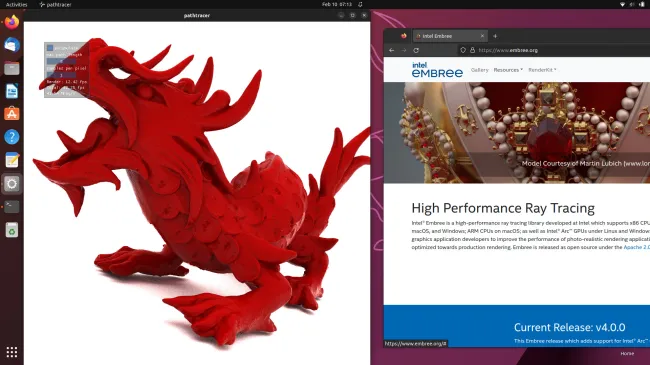The image size is (650, 365).
Task: Open a new browser tab
Action: coord(495,36)
